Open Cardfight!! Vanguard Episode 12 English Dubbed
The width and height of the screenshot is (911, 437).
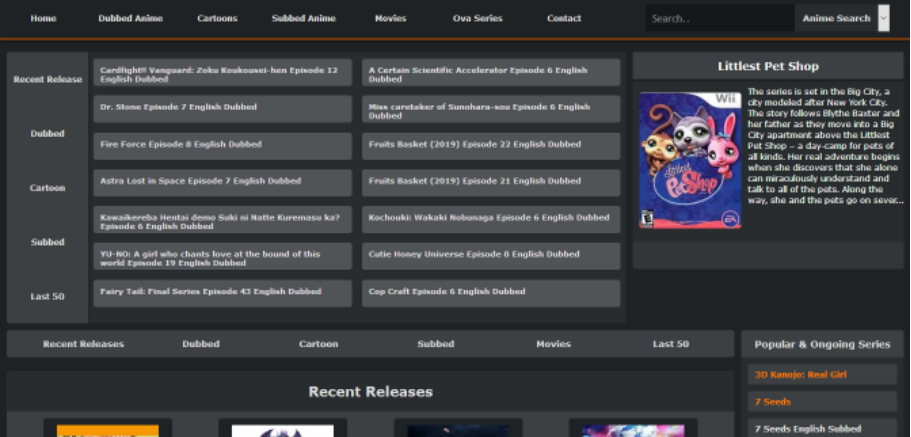(x=223, y=72)
